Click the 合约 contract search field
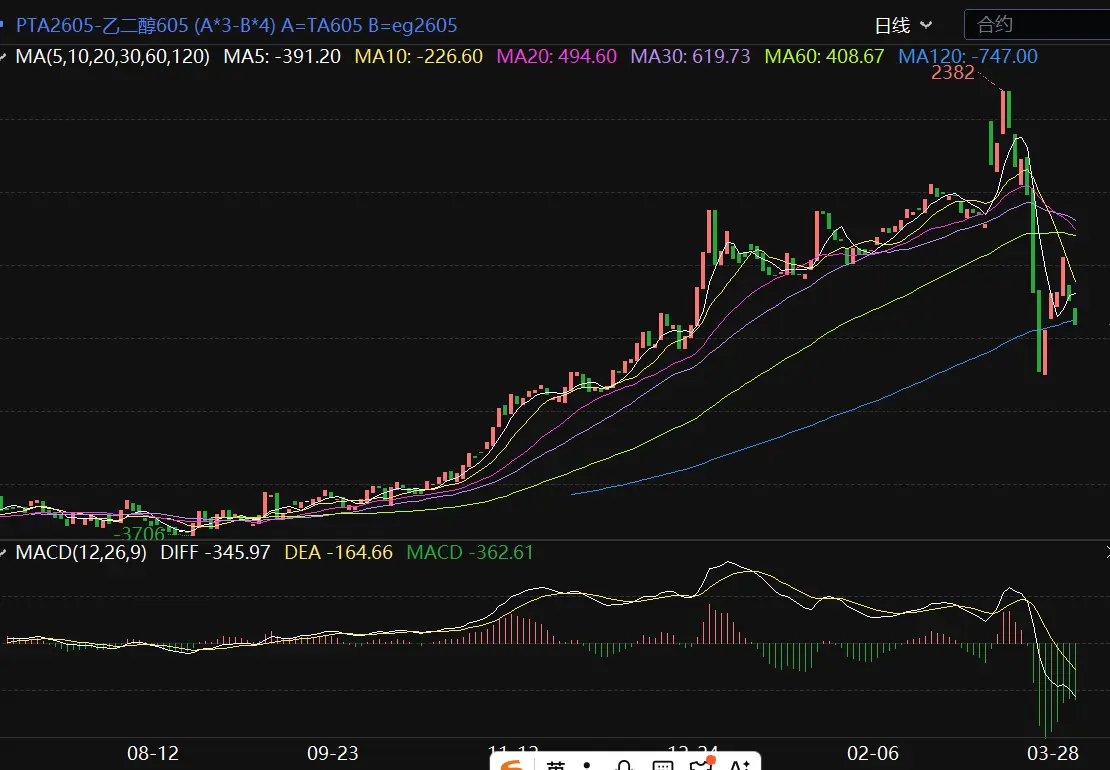1110x770 pixels. tap(1036, 25)
